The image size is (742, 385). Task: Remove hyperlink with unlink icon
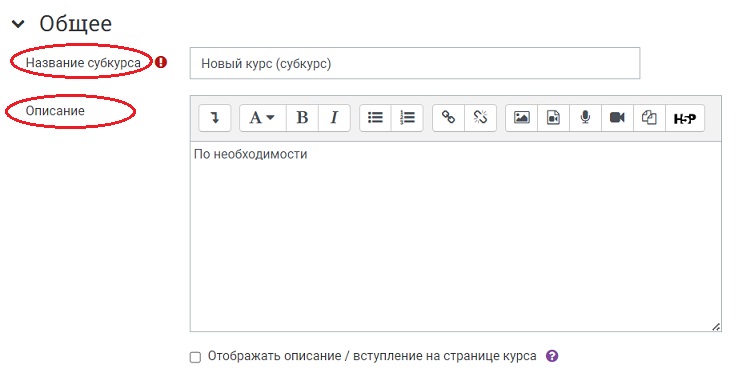(480, 117)
